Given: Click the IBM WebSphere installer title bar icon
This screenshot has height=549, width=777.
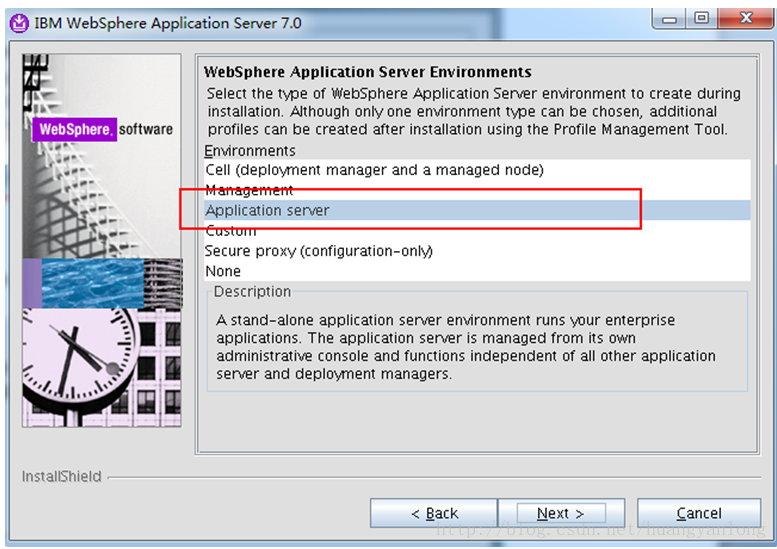Looking at the screenshot, I should [x=19, y=23].
